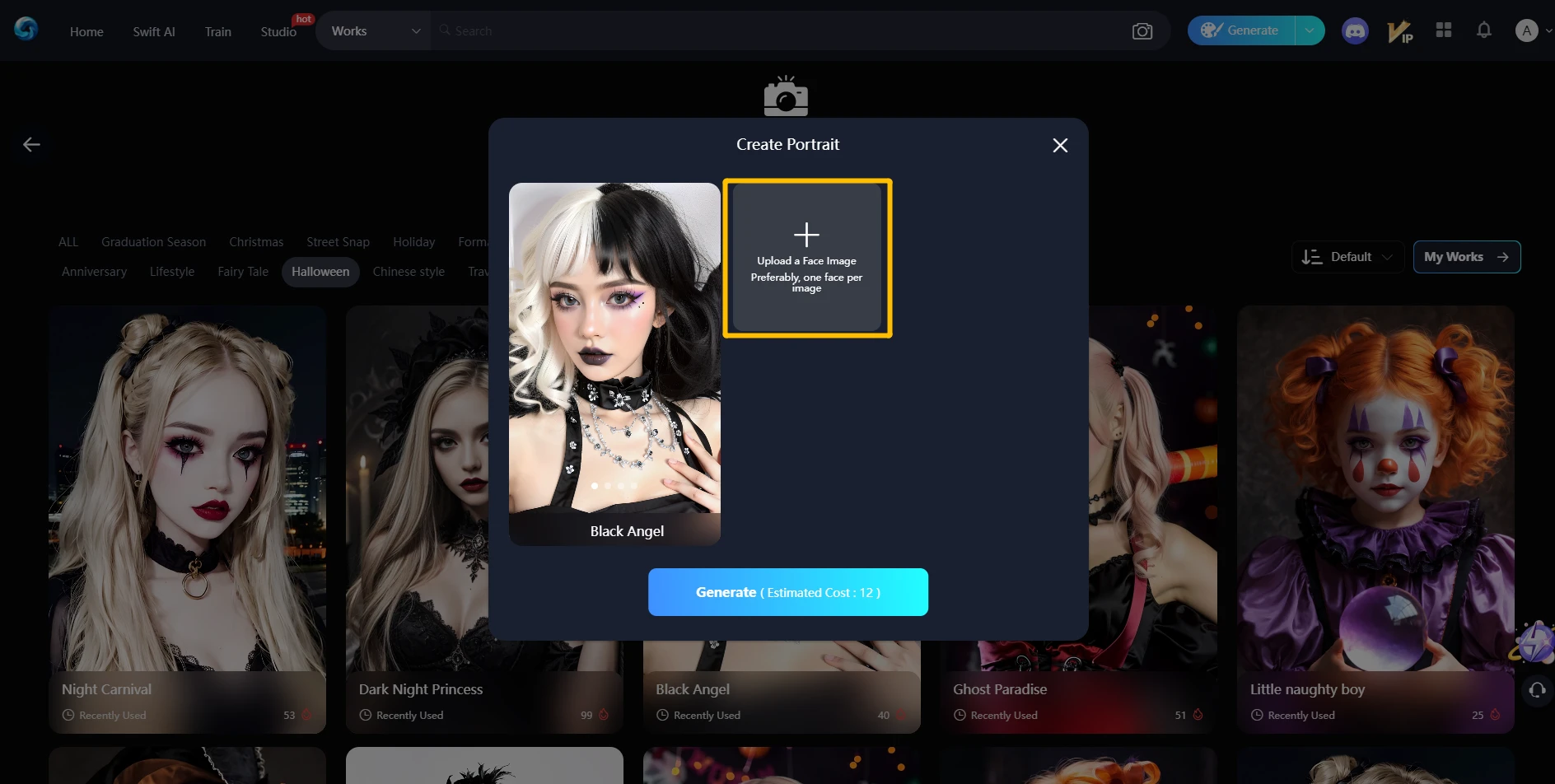This screenshot has width=1555, height=784.
Task: Go back using the left arrow
Action: pyautogui.click(x=31, y=145)
